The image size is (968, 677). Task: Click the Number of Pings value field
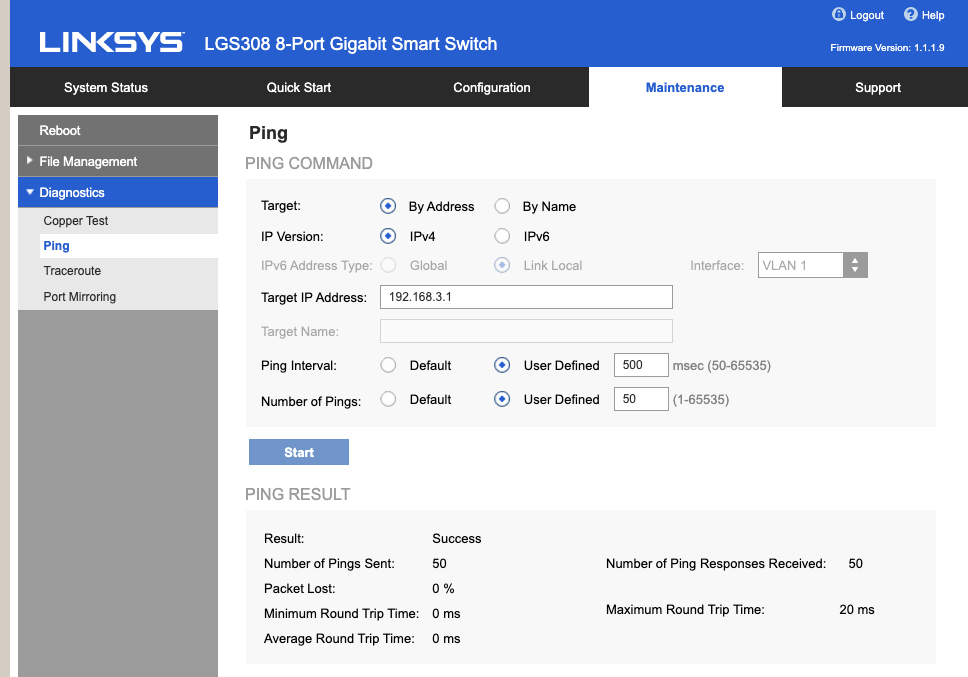coord(641,399)
